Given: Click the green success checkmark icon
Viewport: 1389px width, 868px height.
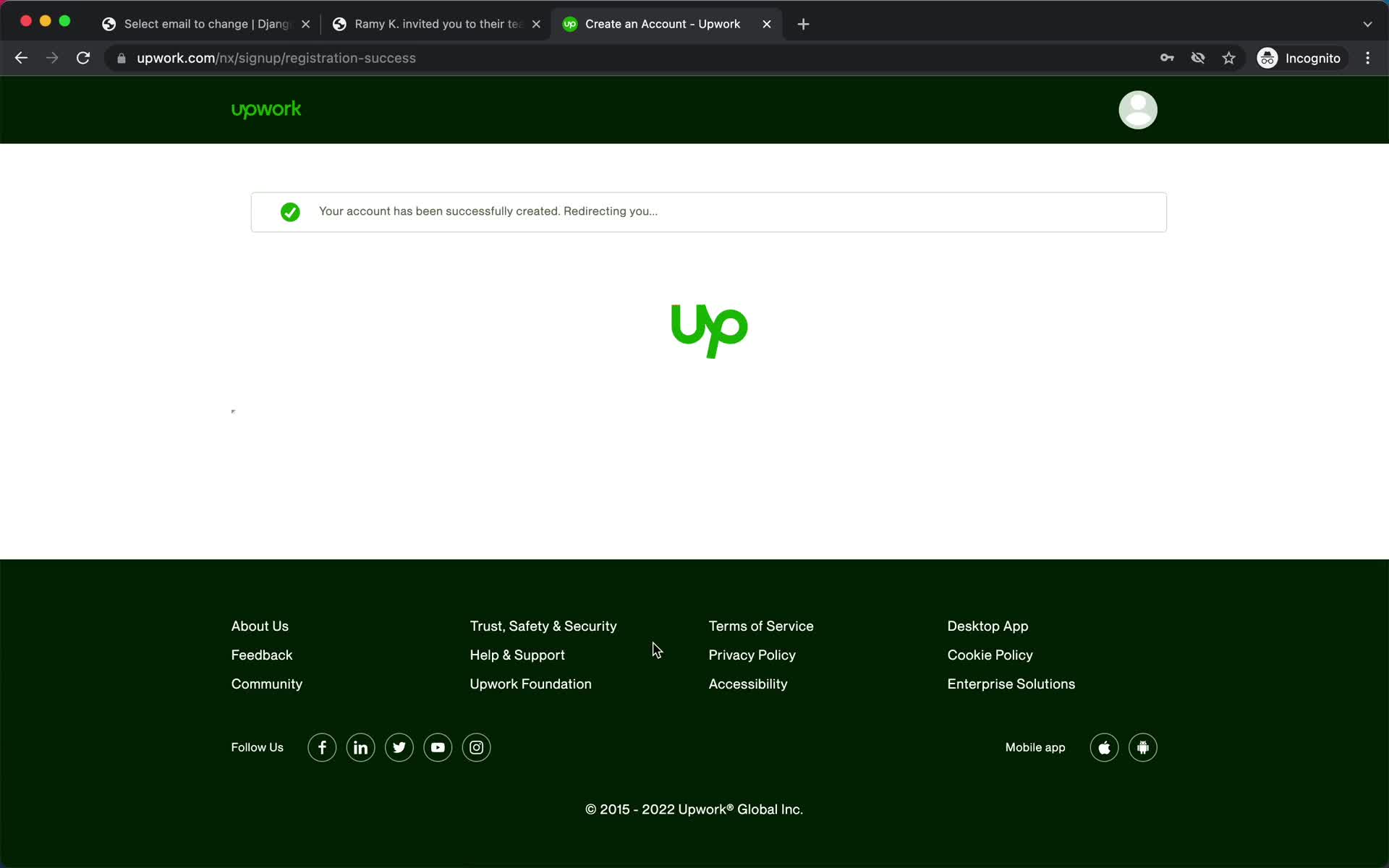Looking at the screenshot, I should [x=290, y=212].
